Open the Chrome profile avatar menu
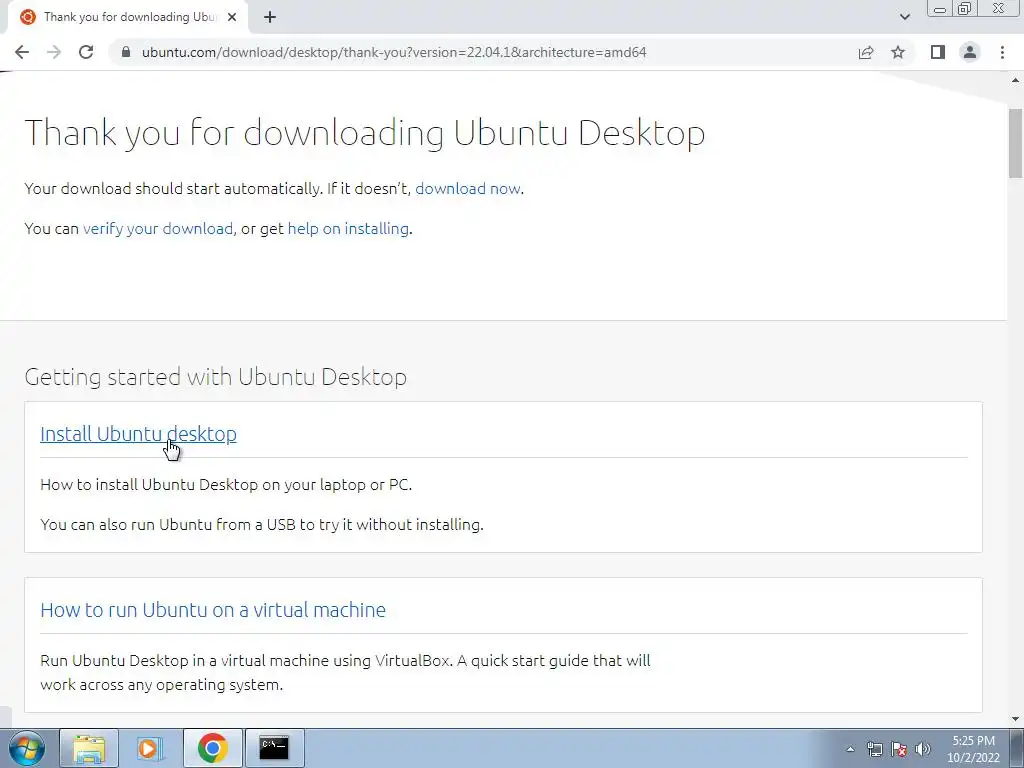This screenshot has width=1024, height=768. coord(970,52)
